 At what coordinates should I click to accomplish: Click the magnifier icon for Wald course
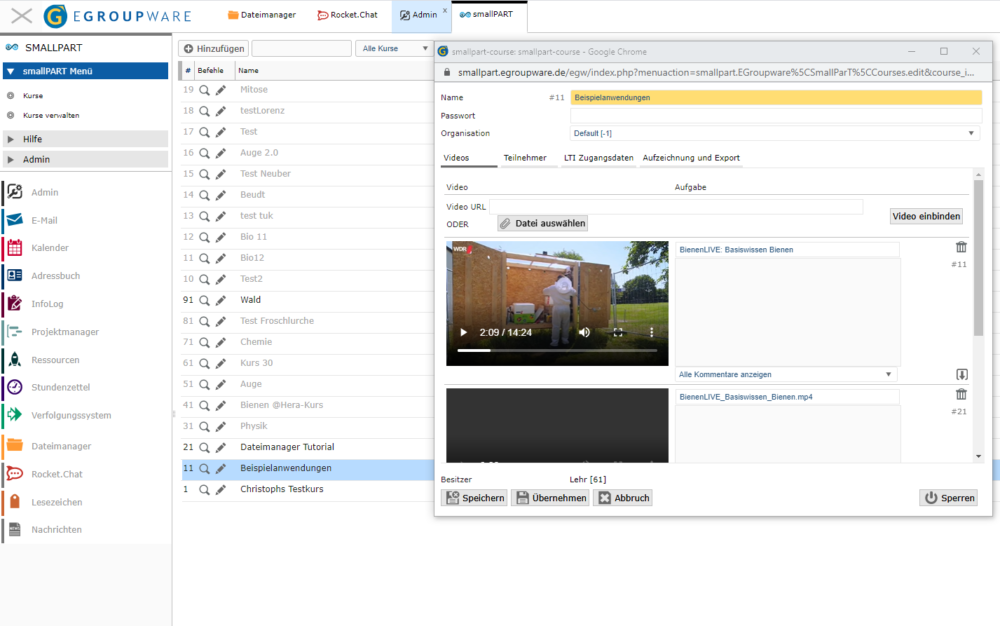(x=204, y=300)
